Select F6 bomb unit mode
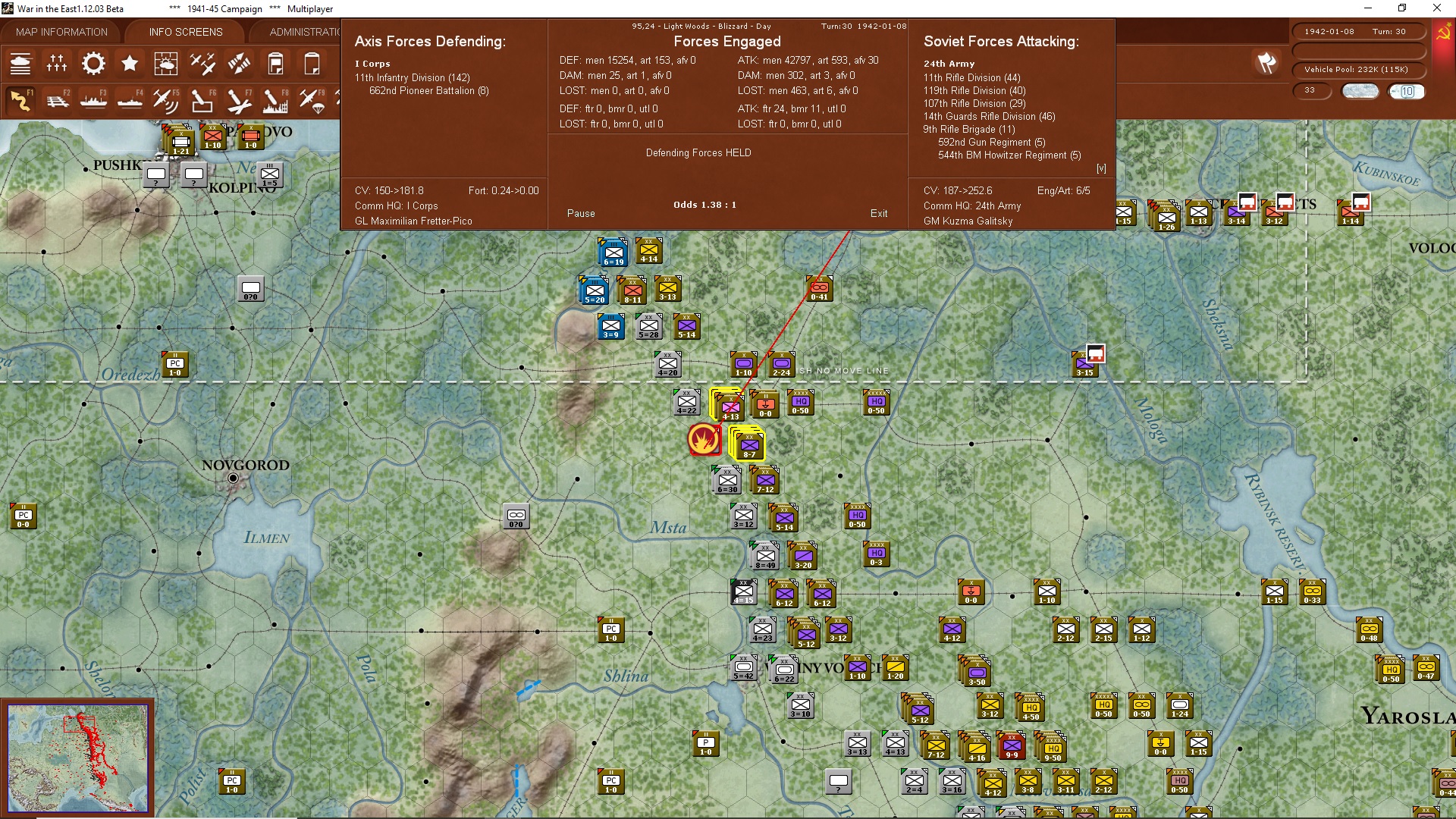Image resolution: width=1456 pixels, height=819 pixels. (x=202, y=100)
